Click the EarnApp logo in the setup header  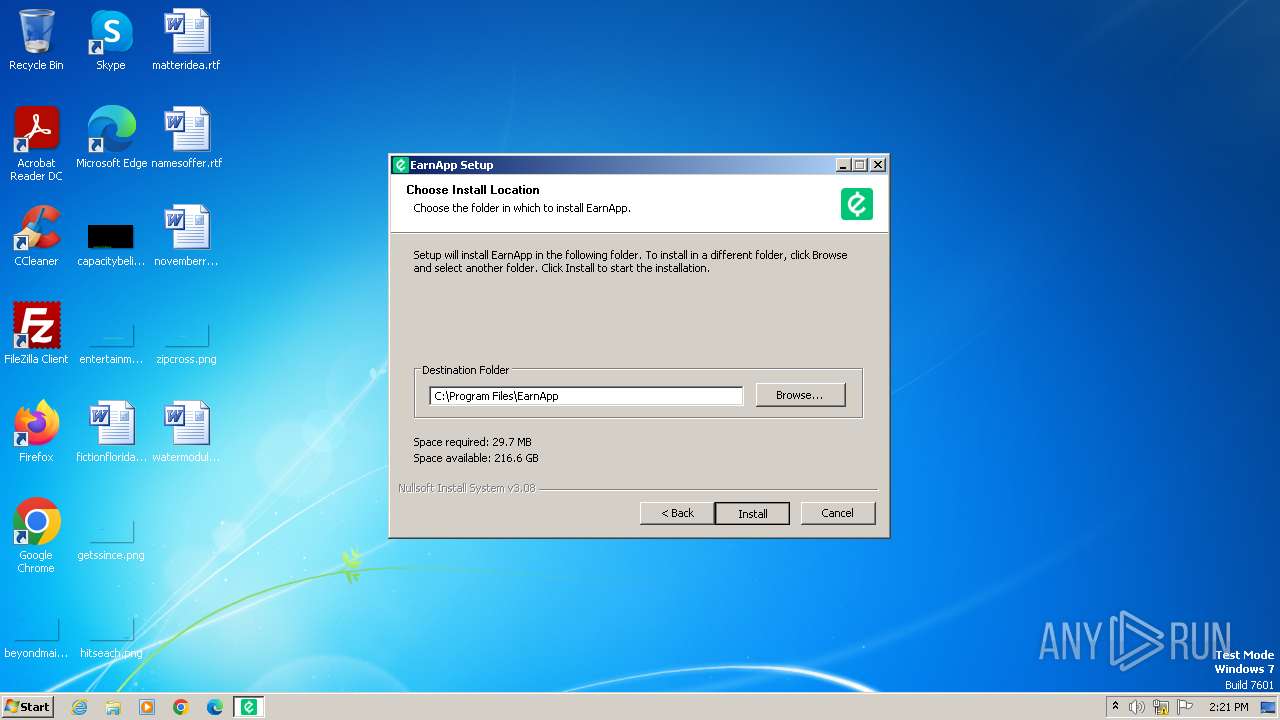click(x=857, y=204)
